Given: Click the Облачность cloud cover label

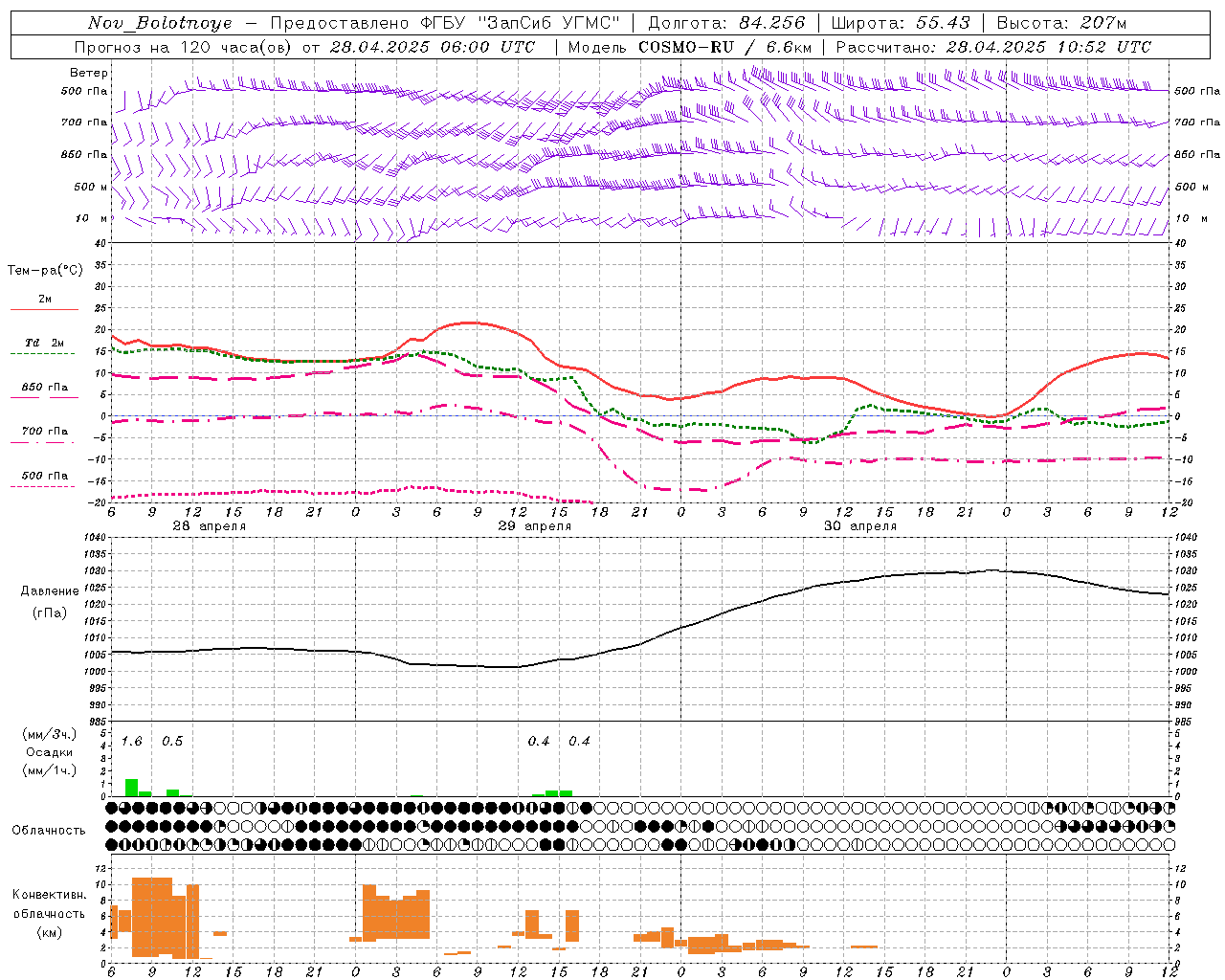Looking at the screenshot, I should (x=50, y=831).
